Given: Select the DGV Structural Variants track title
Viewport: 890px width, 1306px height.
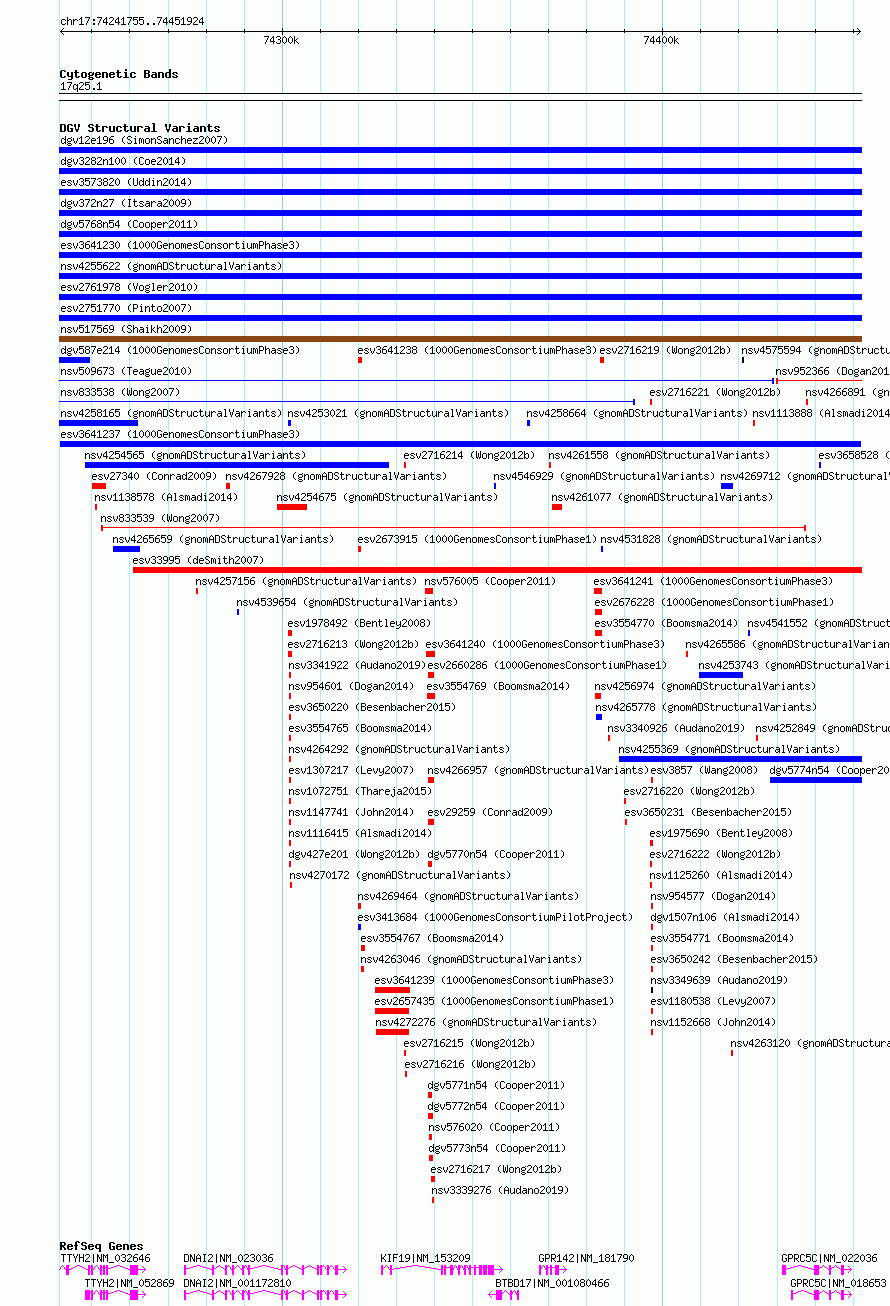Looking at the screenshot, I should pos(140,128).
